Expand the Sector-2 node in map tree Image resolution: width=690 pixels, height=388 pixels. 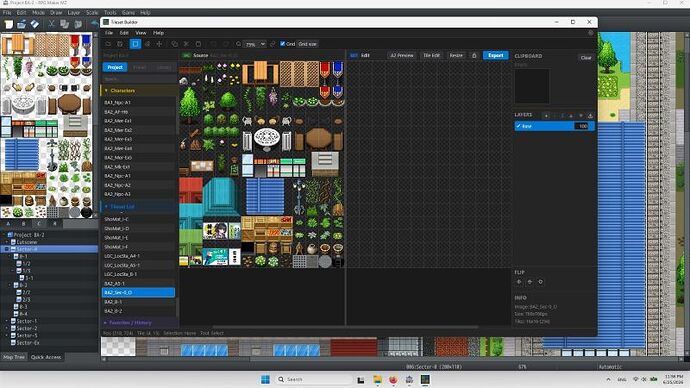tap(7, 328)
